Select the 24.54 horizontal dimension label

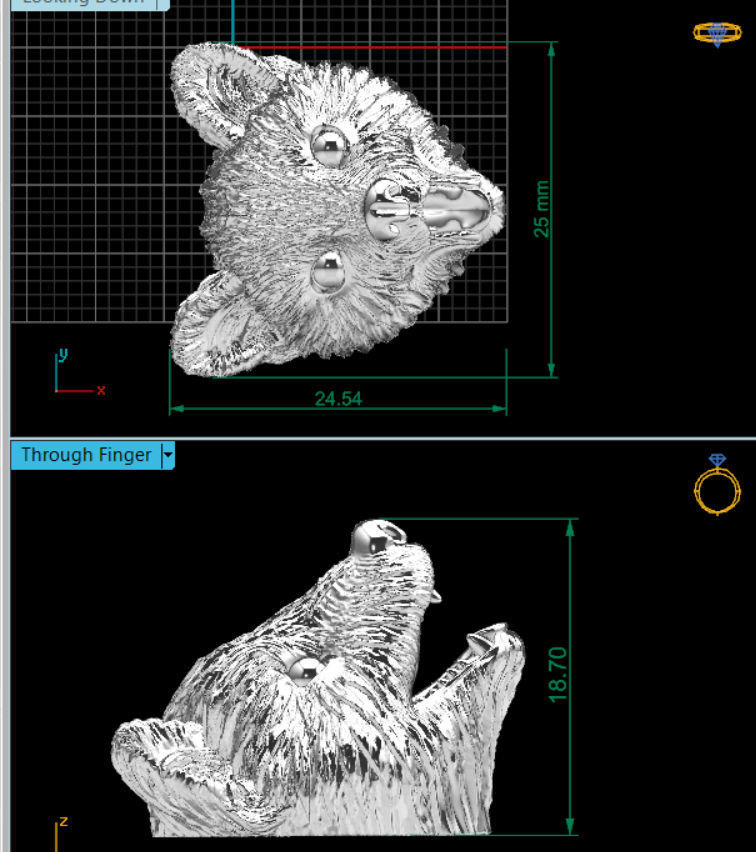point(338,399)
